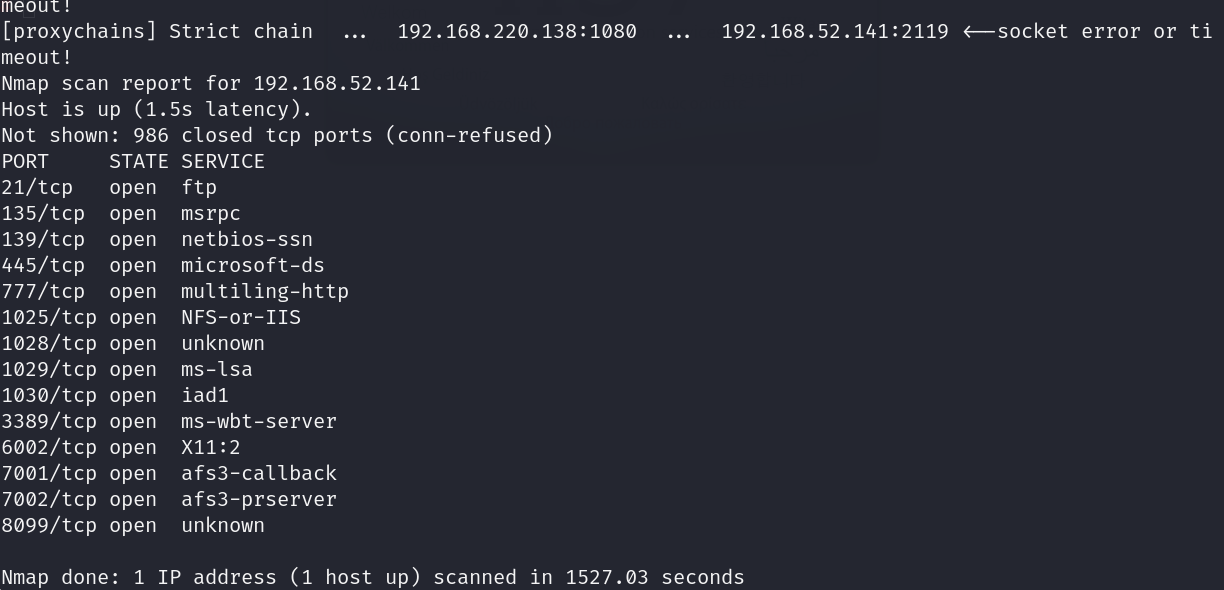Viewport: 1224px width, 590px height.
Task: Select the multiling-http service name
Action: click(265, 291)
